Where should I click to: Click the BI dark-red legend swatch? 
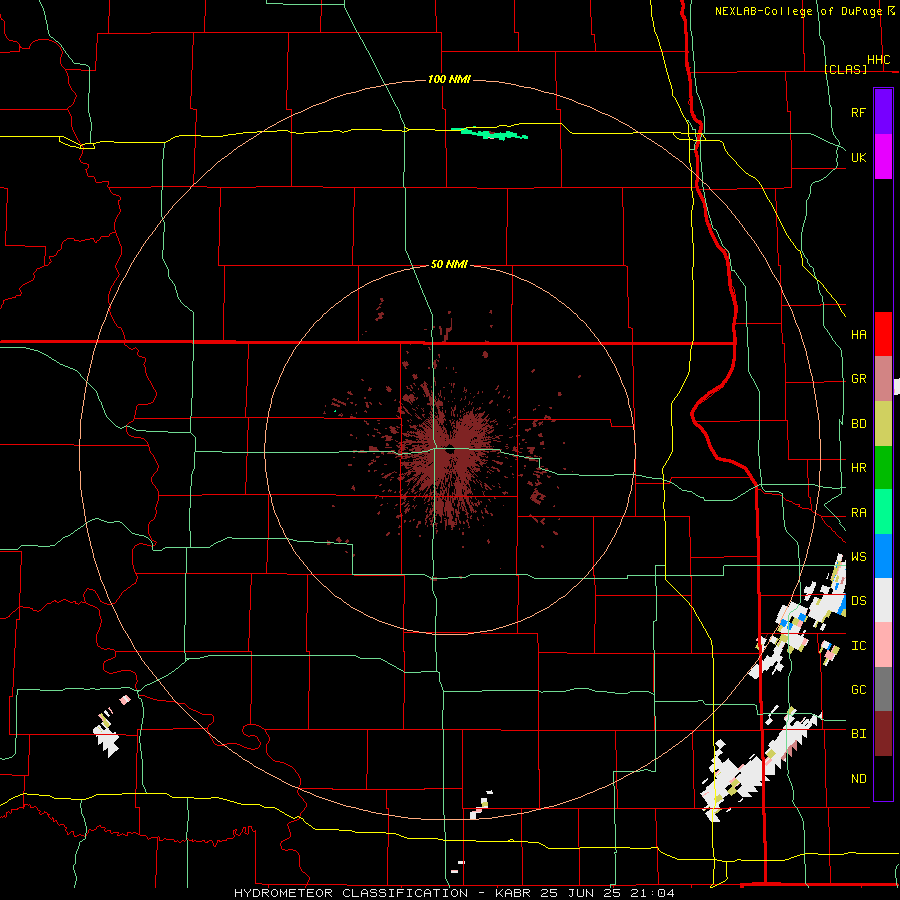(883, 734)
